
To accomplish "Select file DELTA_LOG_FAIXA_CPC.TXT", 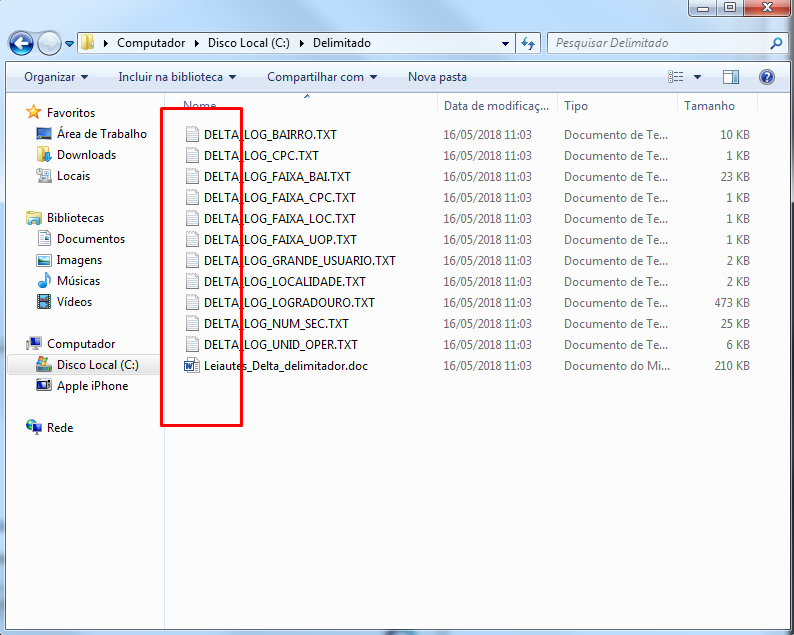I will pos(280,197).
